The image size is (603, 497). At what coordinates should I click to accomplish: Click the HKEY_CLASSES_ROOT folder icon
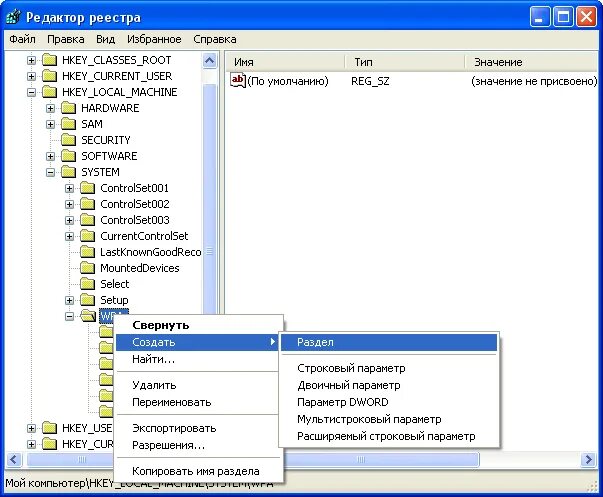[49, 60]
